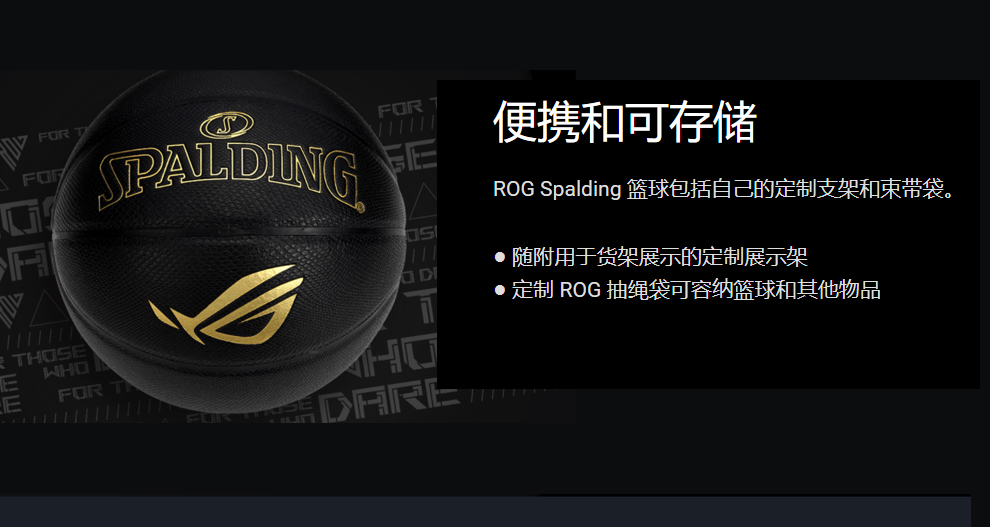The width and height of the screenshot is (990, 527).
Task: Select the bullet text 定制 ROG 抽绳袋可容纳篮球
Action: click(x=696, y=290)
